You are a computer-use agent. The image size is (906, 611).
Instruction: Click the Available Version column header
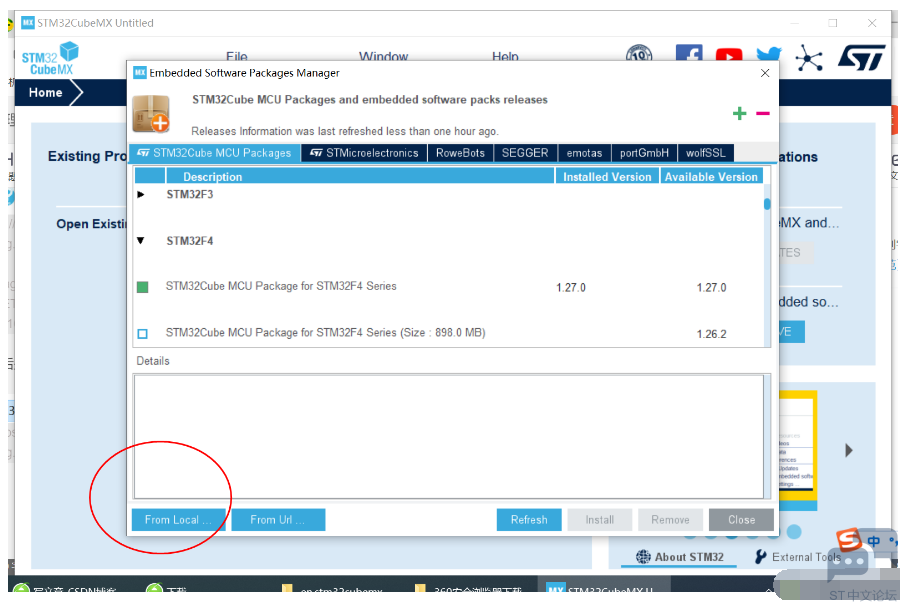click(711, 176)
